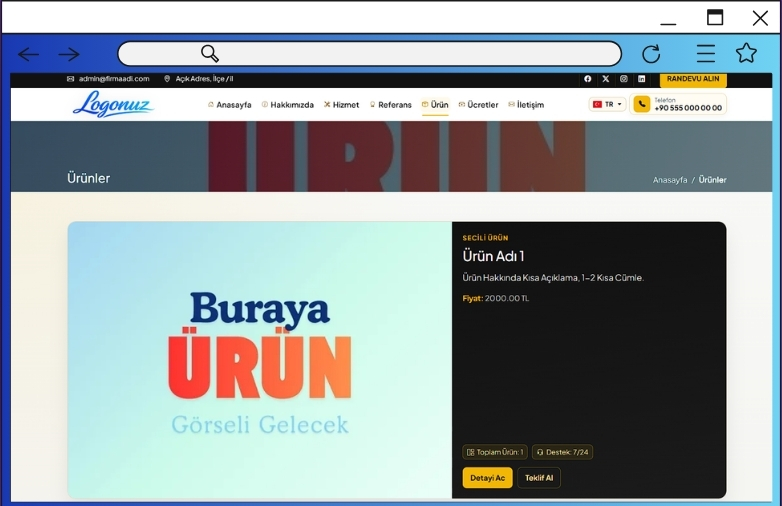Click the Ürünler breadcrumb text
The width and height of the screenshot is (782, 506).
click(712, 180)
